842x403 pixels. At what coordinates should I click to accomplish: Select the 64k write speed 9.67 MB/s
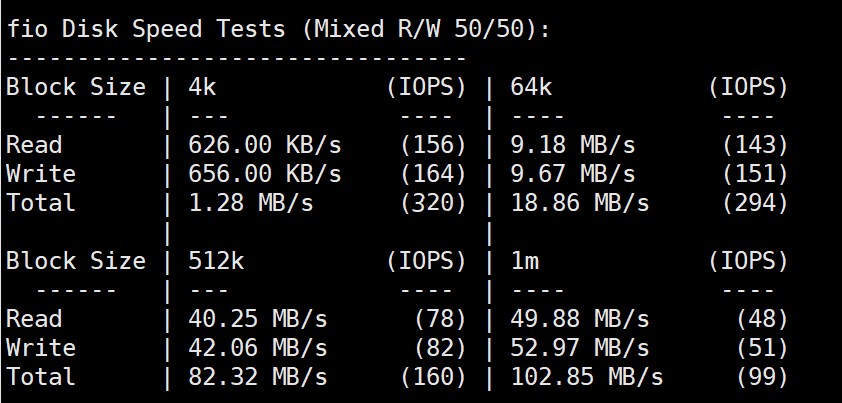tap(573, 174)
